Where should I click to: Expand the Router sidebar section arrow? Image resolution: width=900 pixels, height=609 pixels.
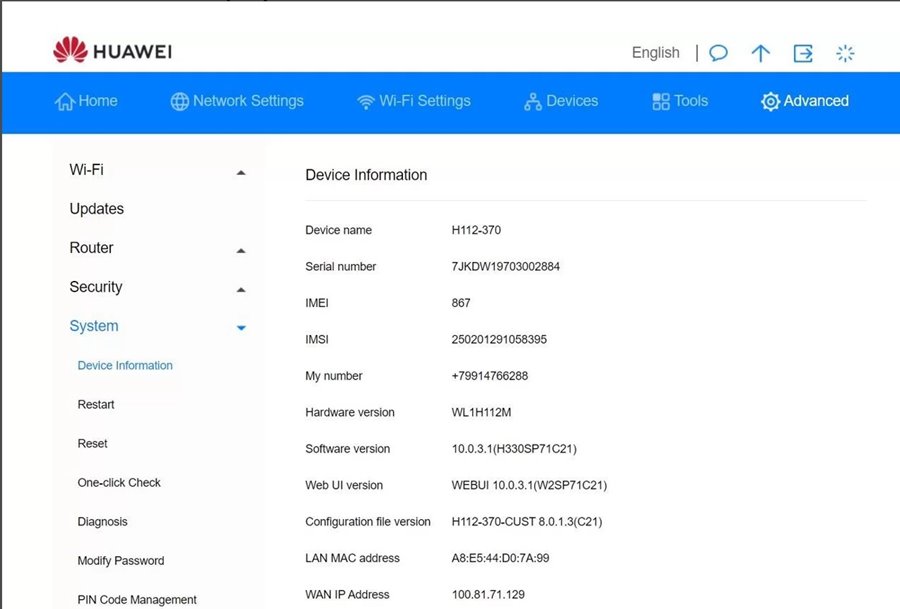(241, 250)
